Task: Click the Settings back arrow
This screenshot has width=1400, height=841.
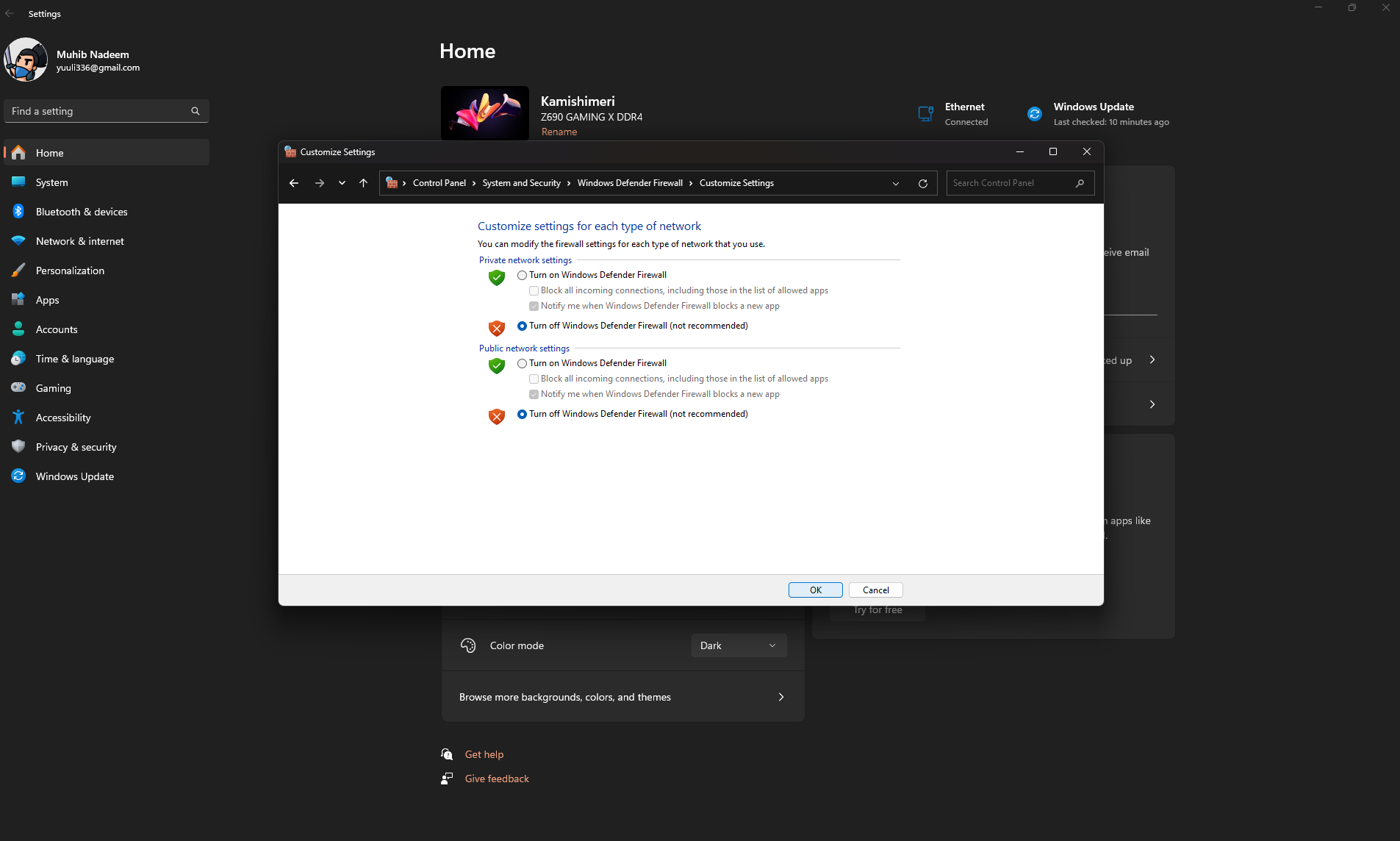Action: [x=10, y=13]
